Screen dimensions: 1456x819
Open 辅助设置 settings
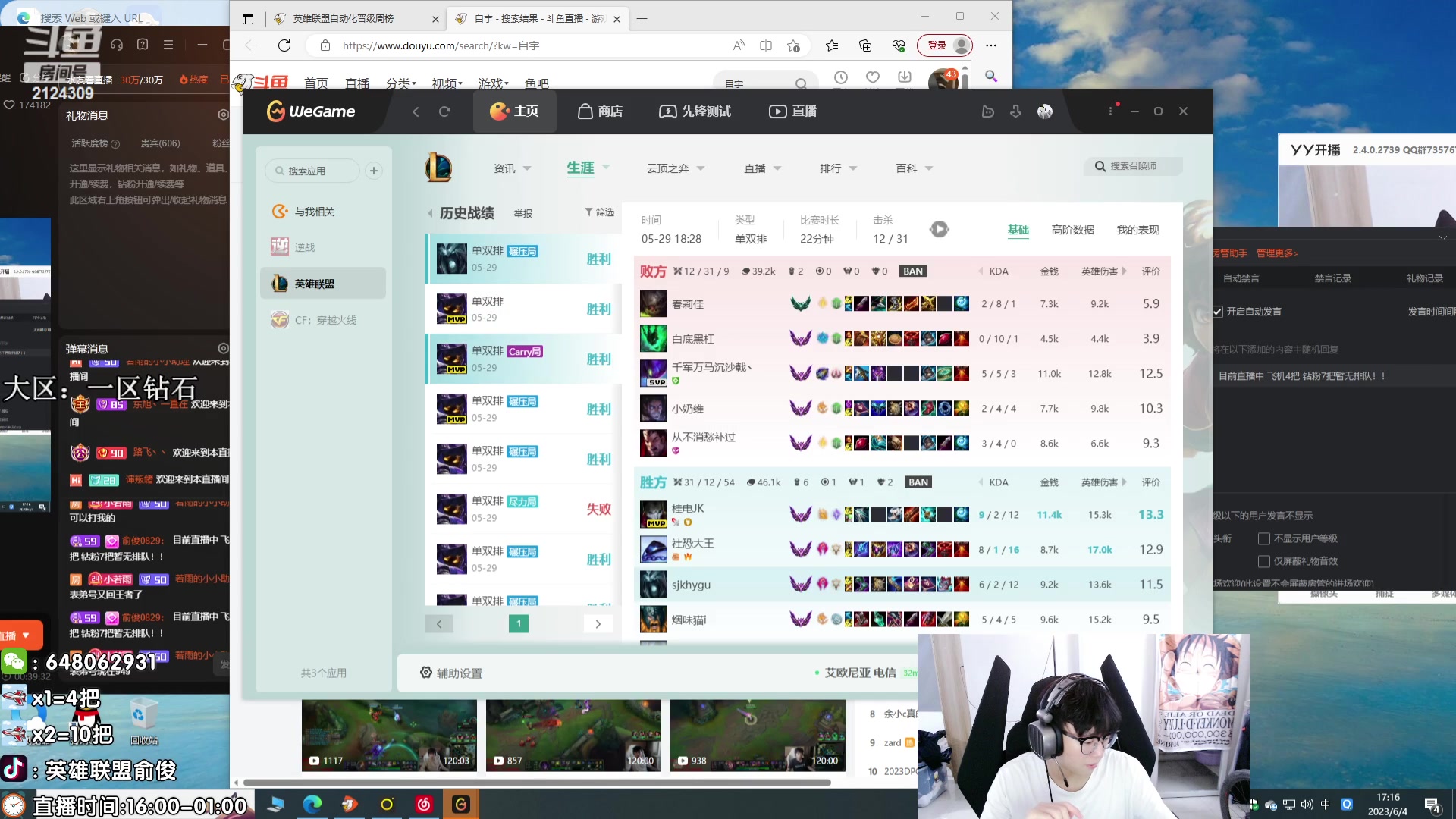coord(451,673)
